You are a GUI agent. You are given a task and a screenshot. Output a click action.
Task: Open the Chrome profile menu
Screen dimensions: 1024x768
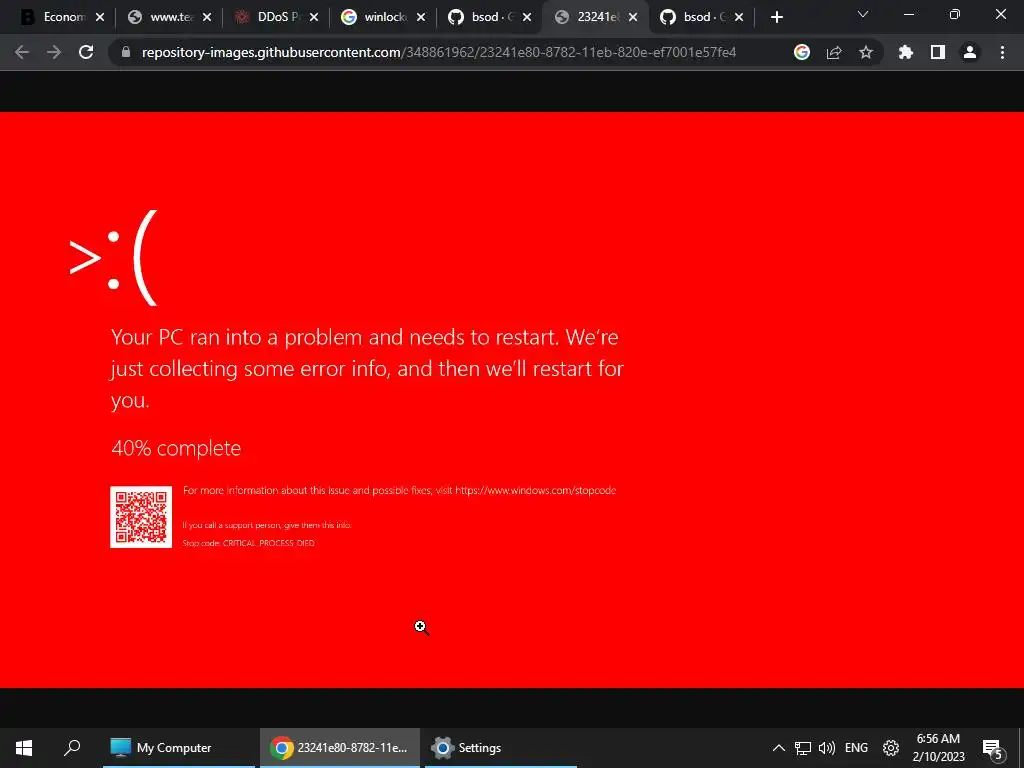[970, 52]
